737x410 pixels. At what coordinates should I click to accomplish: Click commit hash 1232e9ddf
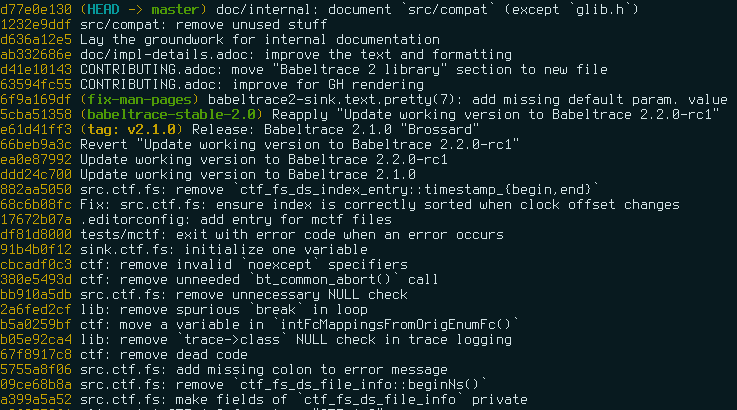point(36,24)
